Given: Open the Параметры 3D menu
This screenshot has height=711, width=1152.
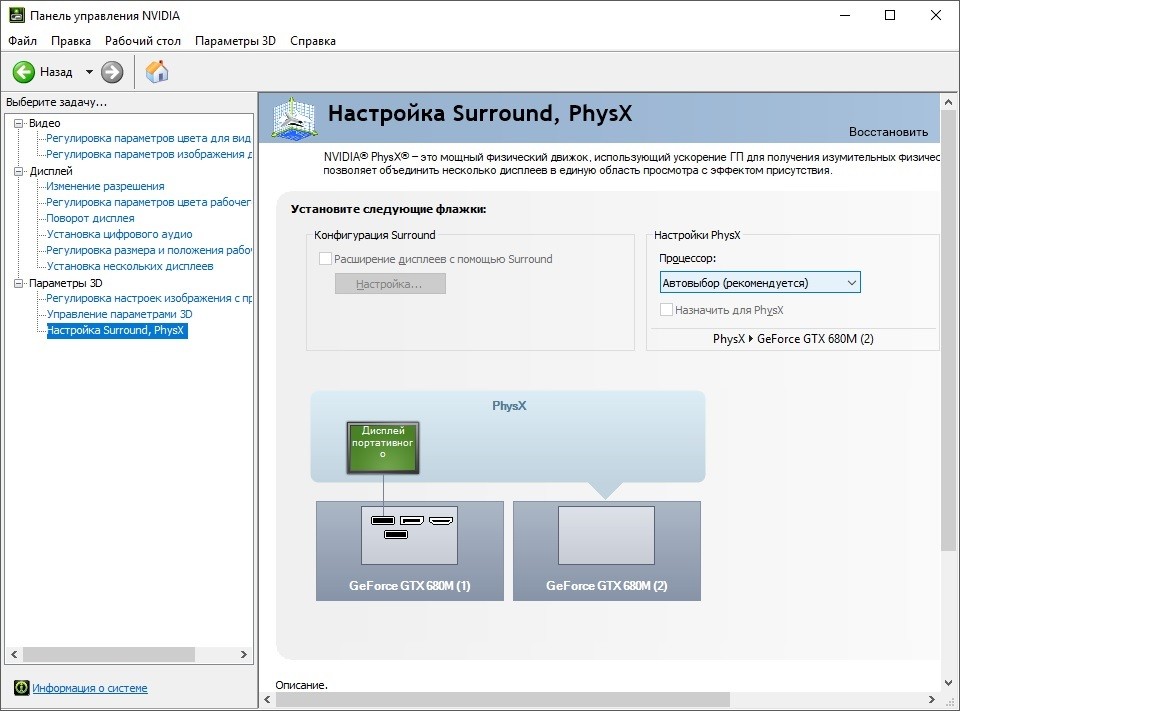Looking at the screenshot, I should 235,41.
